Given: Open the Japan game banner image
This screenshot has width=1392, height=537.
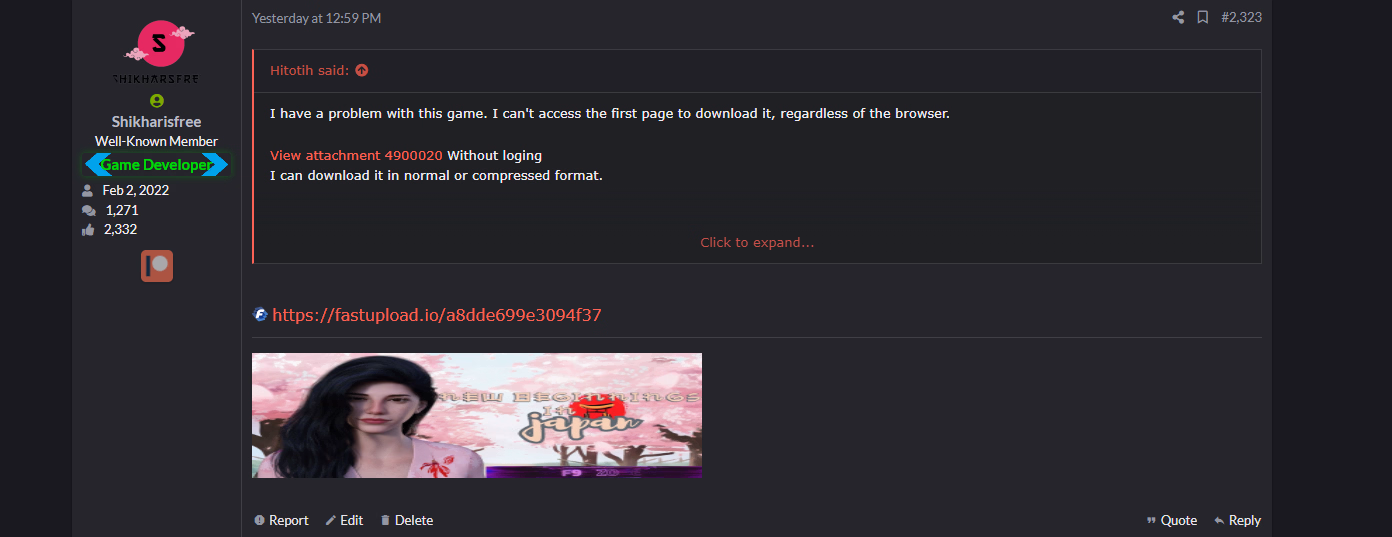Looking at the screenshot, I should pyautogui.click(x=477, y=415).
